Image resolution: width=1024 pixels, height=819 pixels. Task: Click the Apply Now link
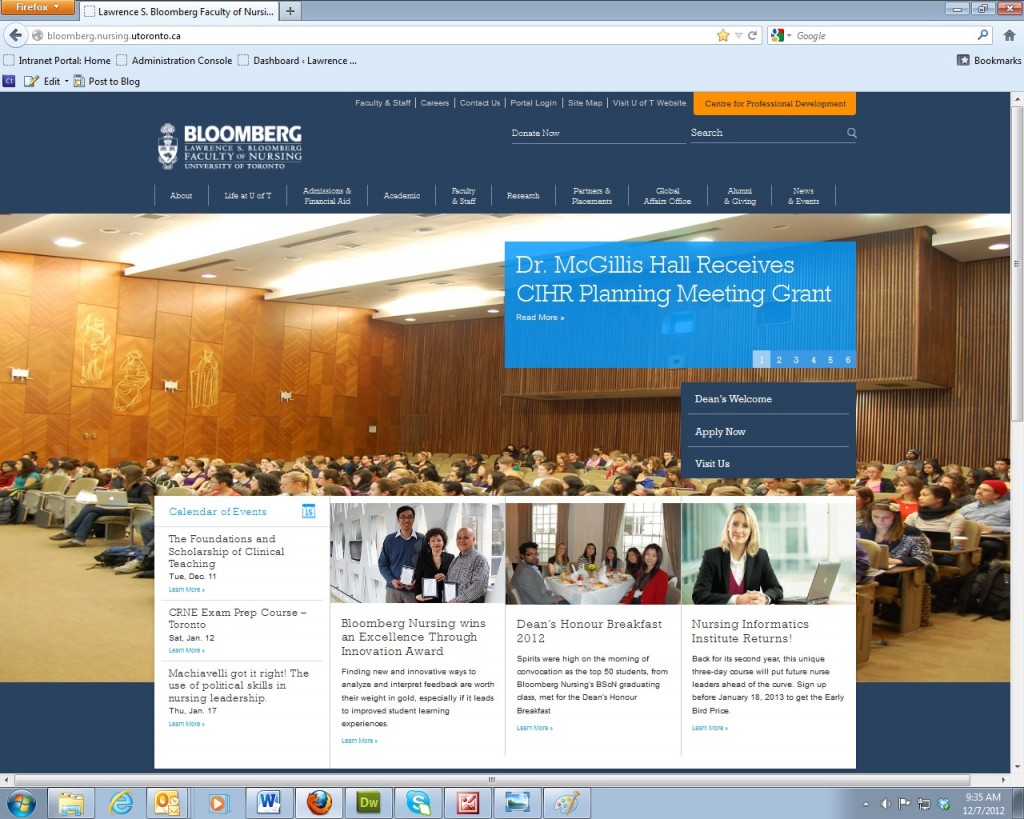click(720, 432)
